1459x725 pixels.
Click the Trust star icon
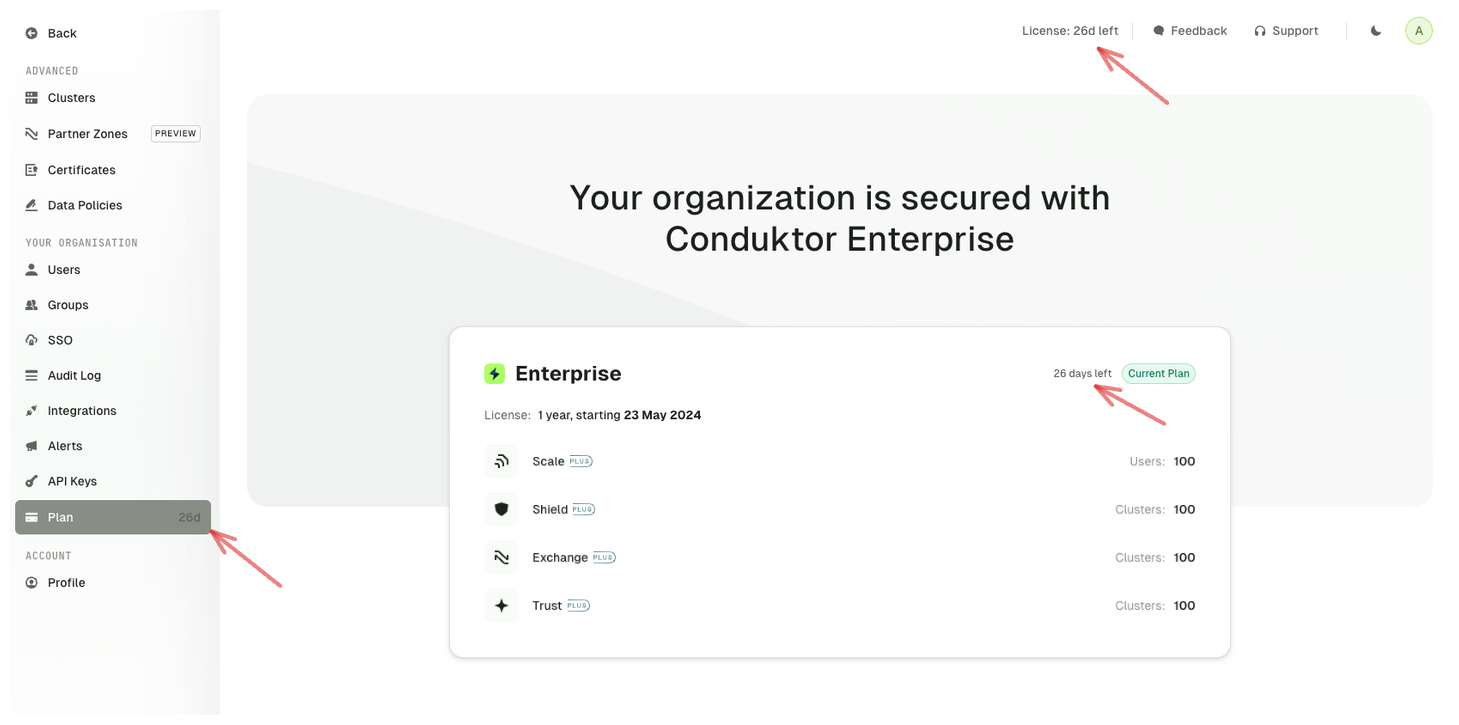pos(502,605)
